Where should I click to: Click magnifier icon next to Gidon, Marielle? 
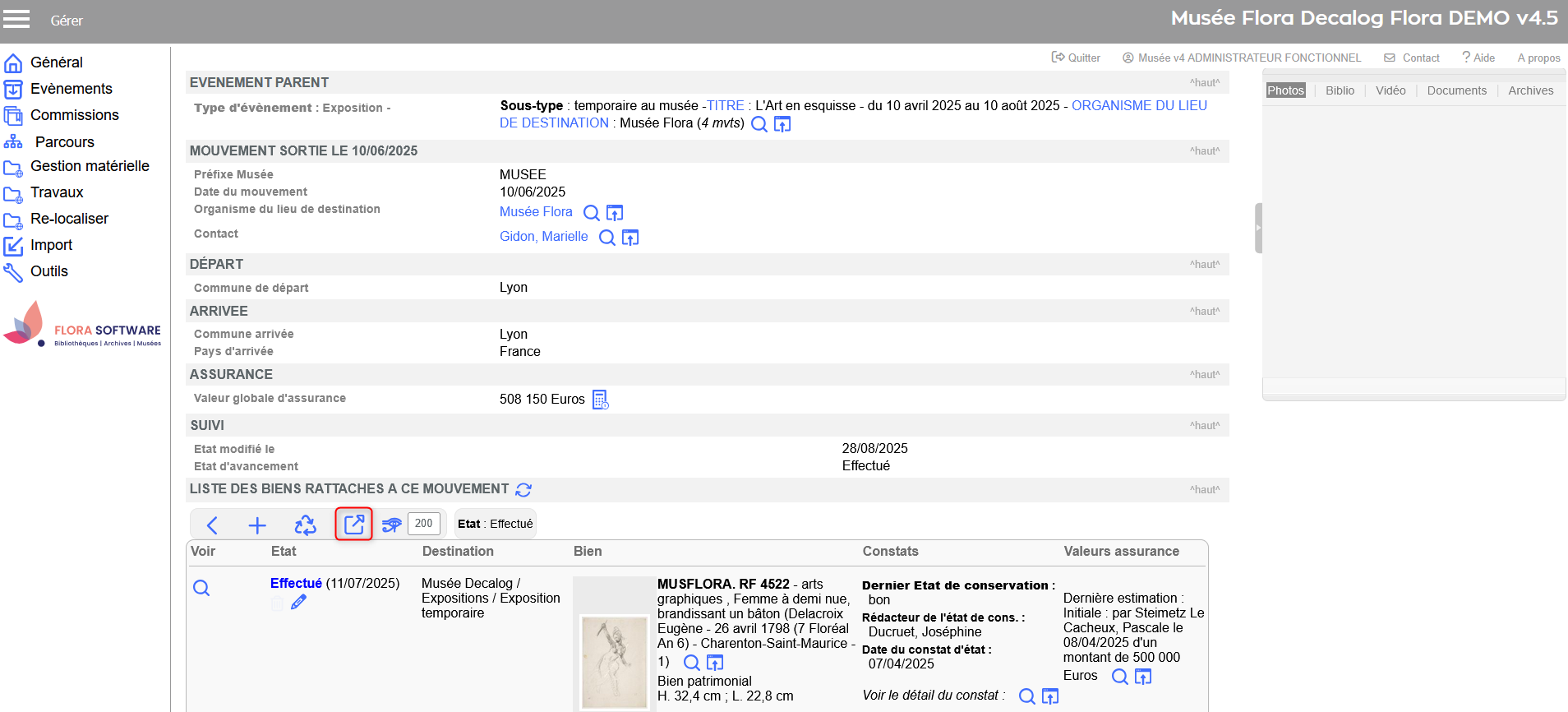[x=607, y=238]
